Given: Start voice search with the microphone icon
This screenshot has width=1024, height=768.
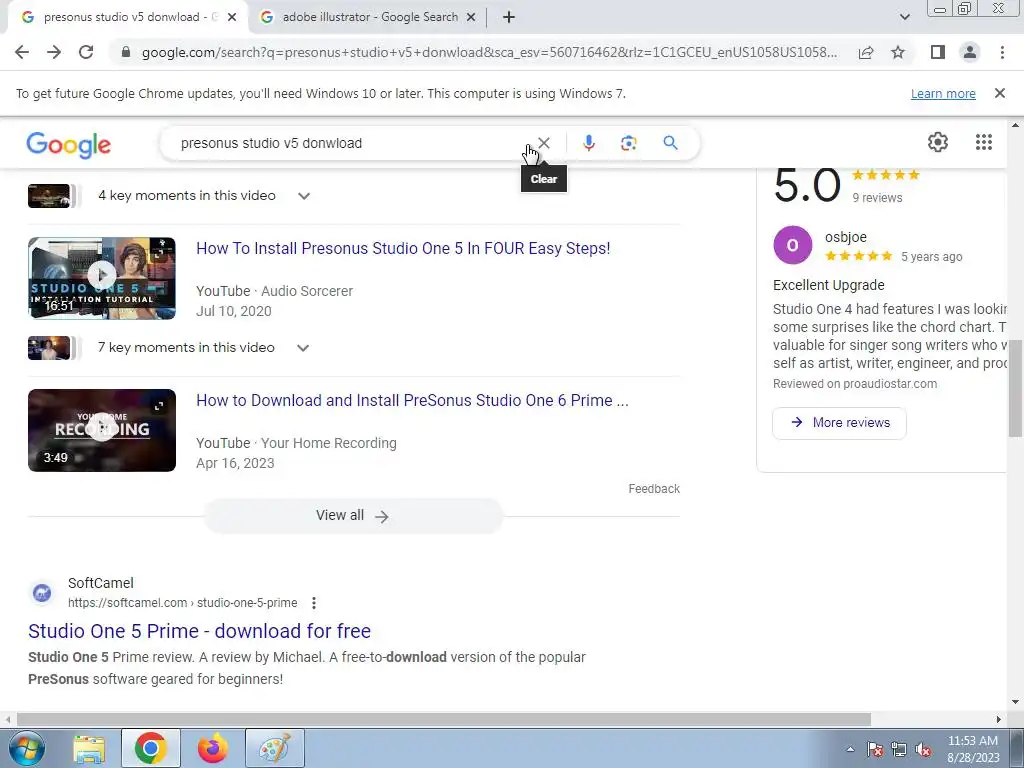Looking at the screenshot, I should tap(588, 143).
